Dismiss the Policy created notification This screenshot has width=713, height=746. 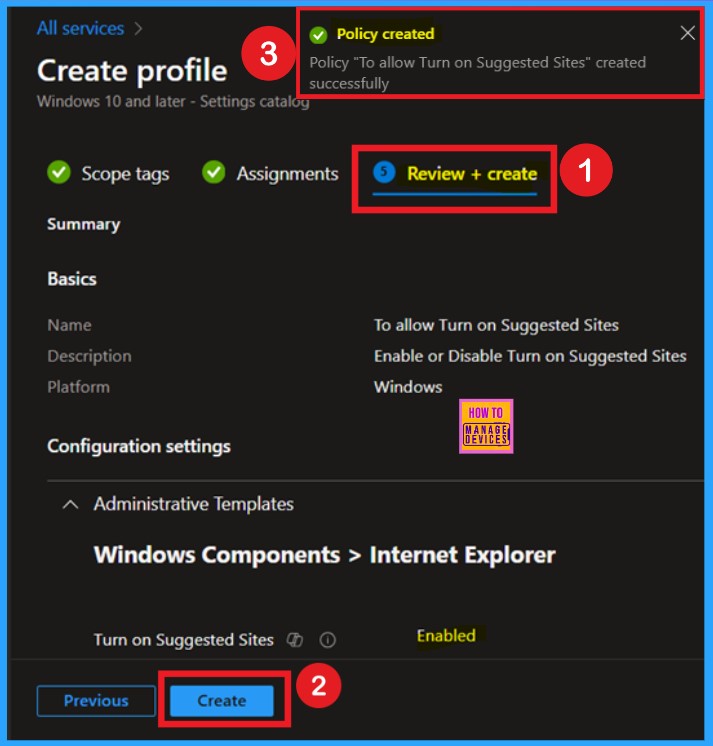[x=687, y=33]
